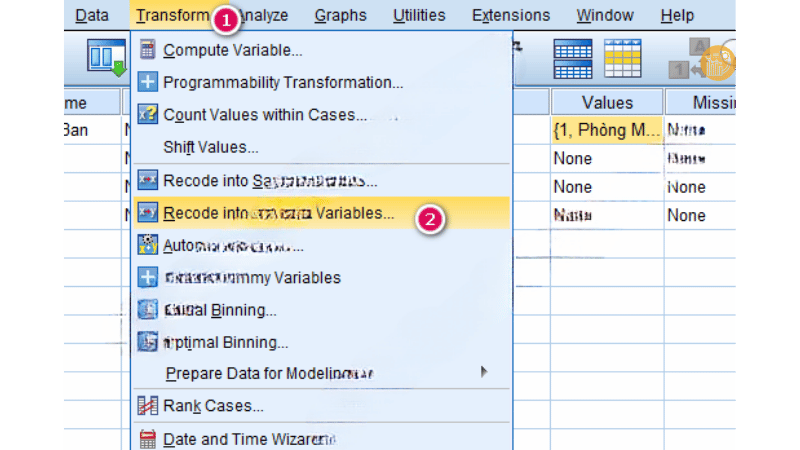Click the Rank Cases icon

(148, 405)
